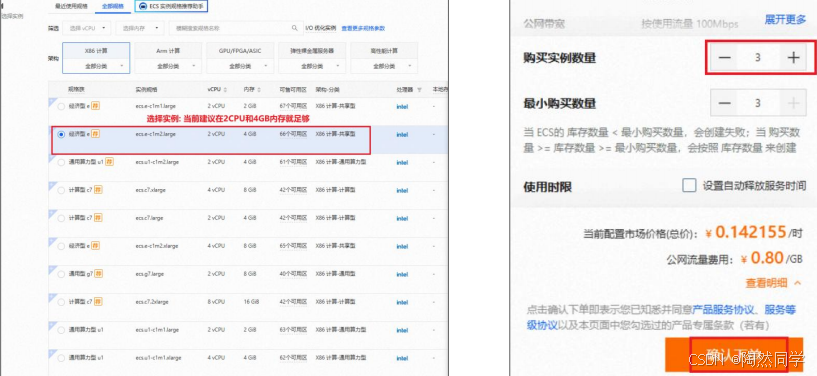Open the 全部分类 dropdown under GPU/FPGA/ASIC
Viewport: 817px width, 376px height.
[240, 67]
